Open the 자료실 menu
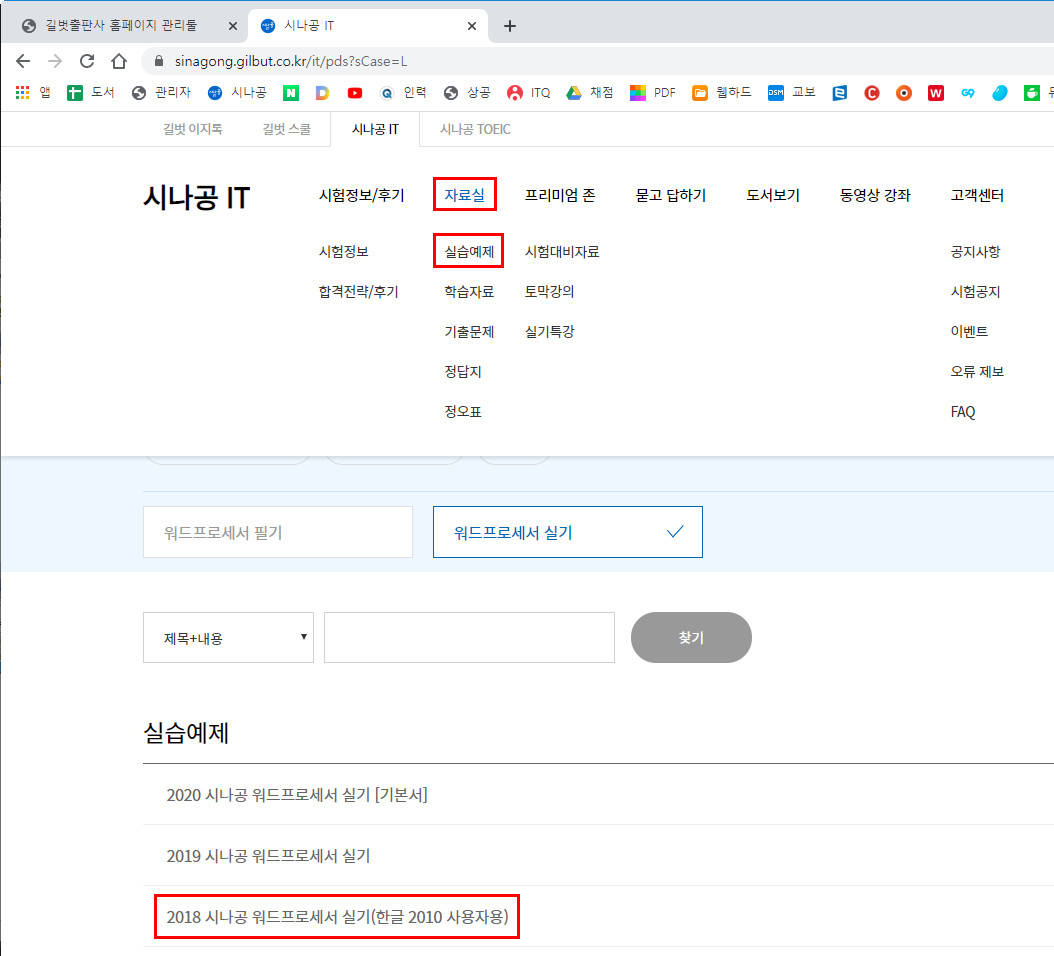Screen dimensions: 1054x956 (x=464, y=195)
